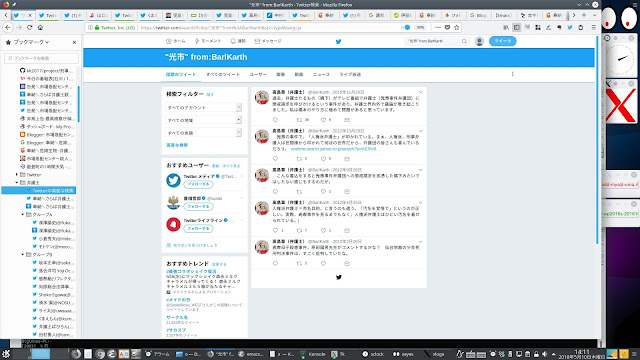Screen dimensions: 640x360
Task: Select Twitterの高度な検索 bookmark
Action: [39, 191]
